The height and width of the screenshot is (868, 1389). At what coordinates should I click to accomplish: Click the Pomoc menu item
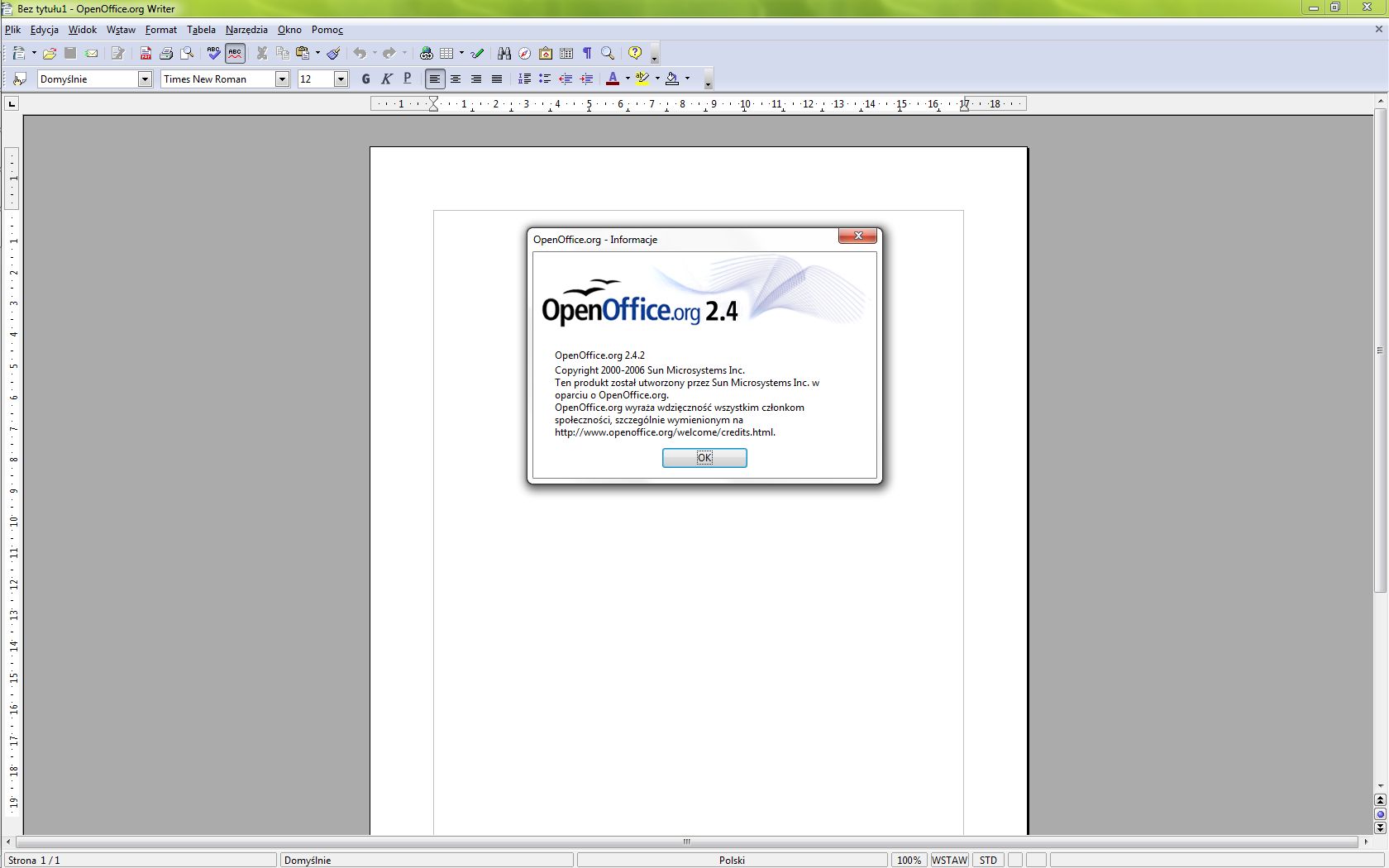point(327,30)
